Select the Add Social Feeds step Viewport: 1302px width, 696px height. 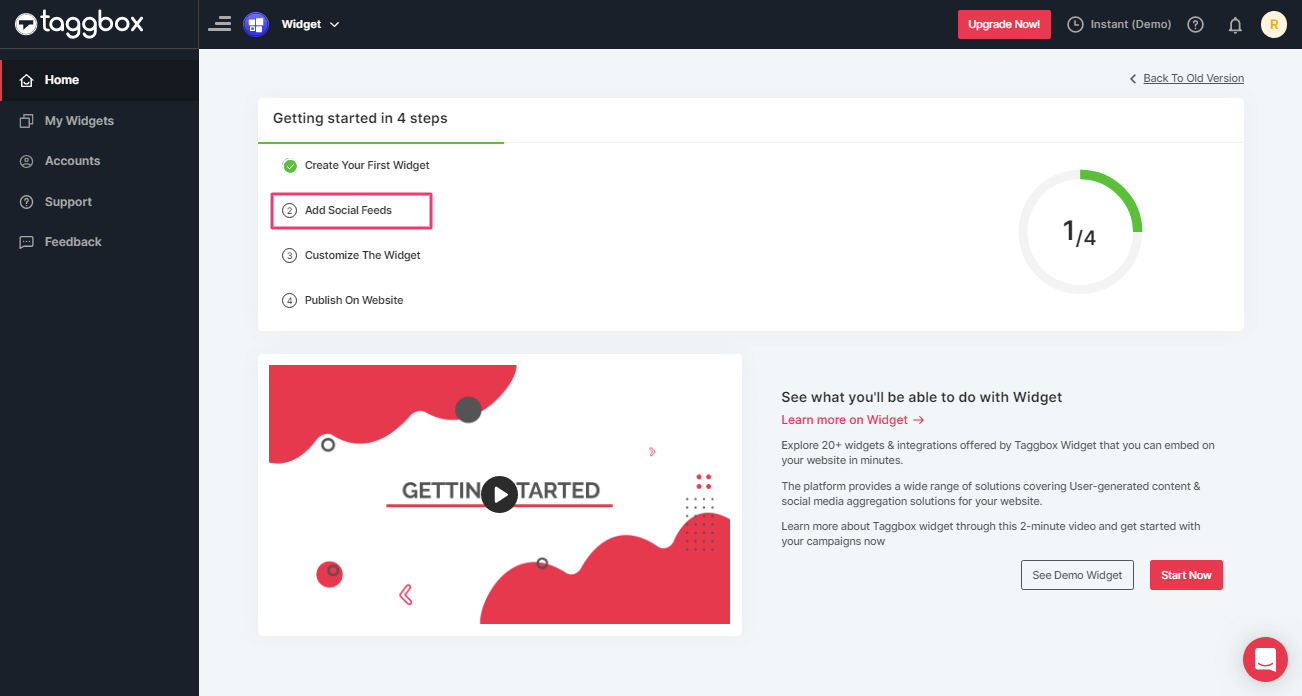pyautogui.click(x=350, y=210)
